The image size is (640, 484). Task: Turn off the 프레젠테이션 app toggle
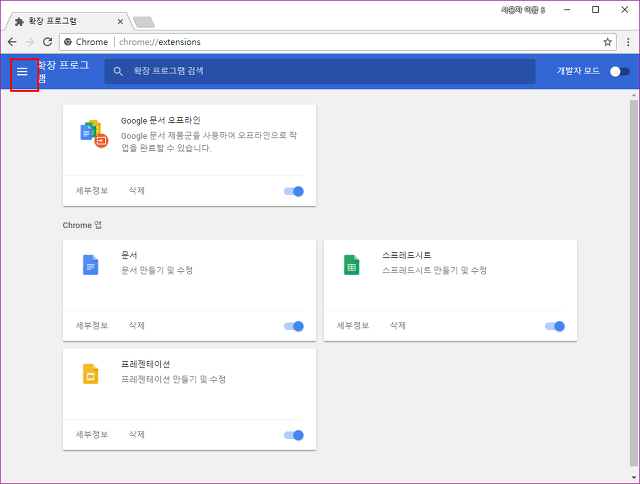click(x=294, y=435)
